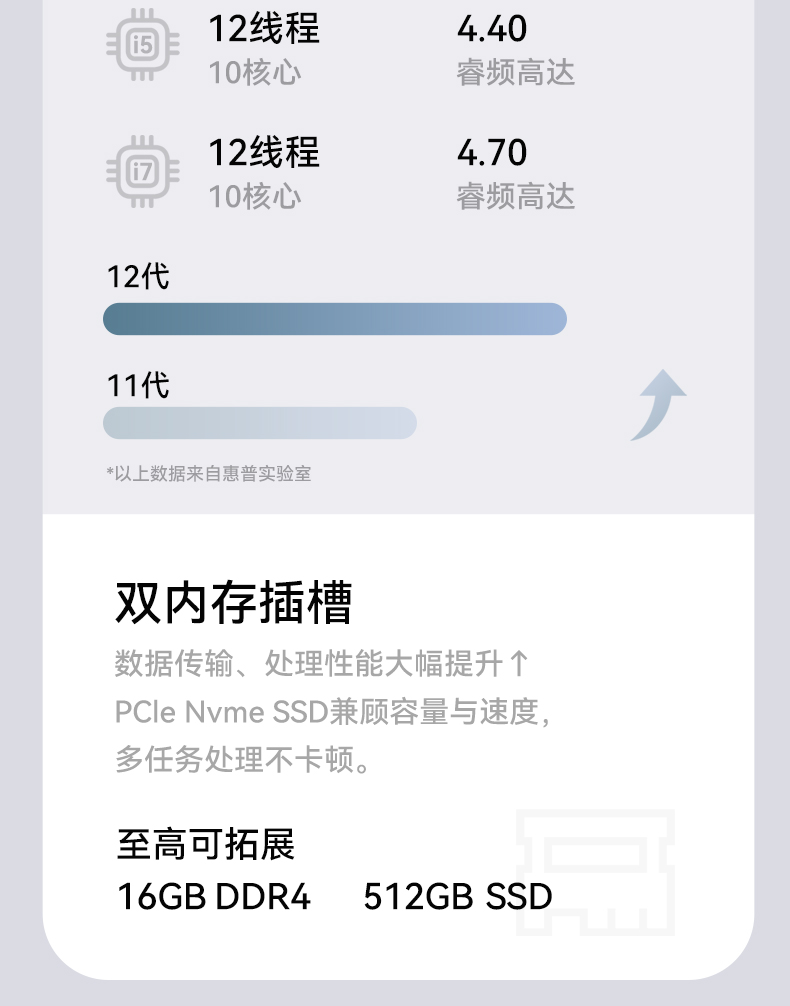
Task: Click the 以上数据来自惠普实验室 footnote
Action: pos(209,474)
